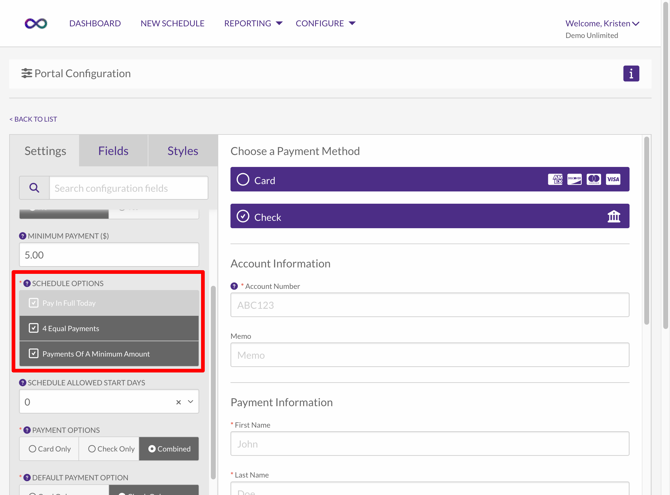
Task: Click the Schedule Options help icon
Action: (x=27, y=283)
